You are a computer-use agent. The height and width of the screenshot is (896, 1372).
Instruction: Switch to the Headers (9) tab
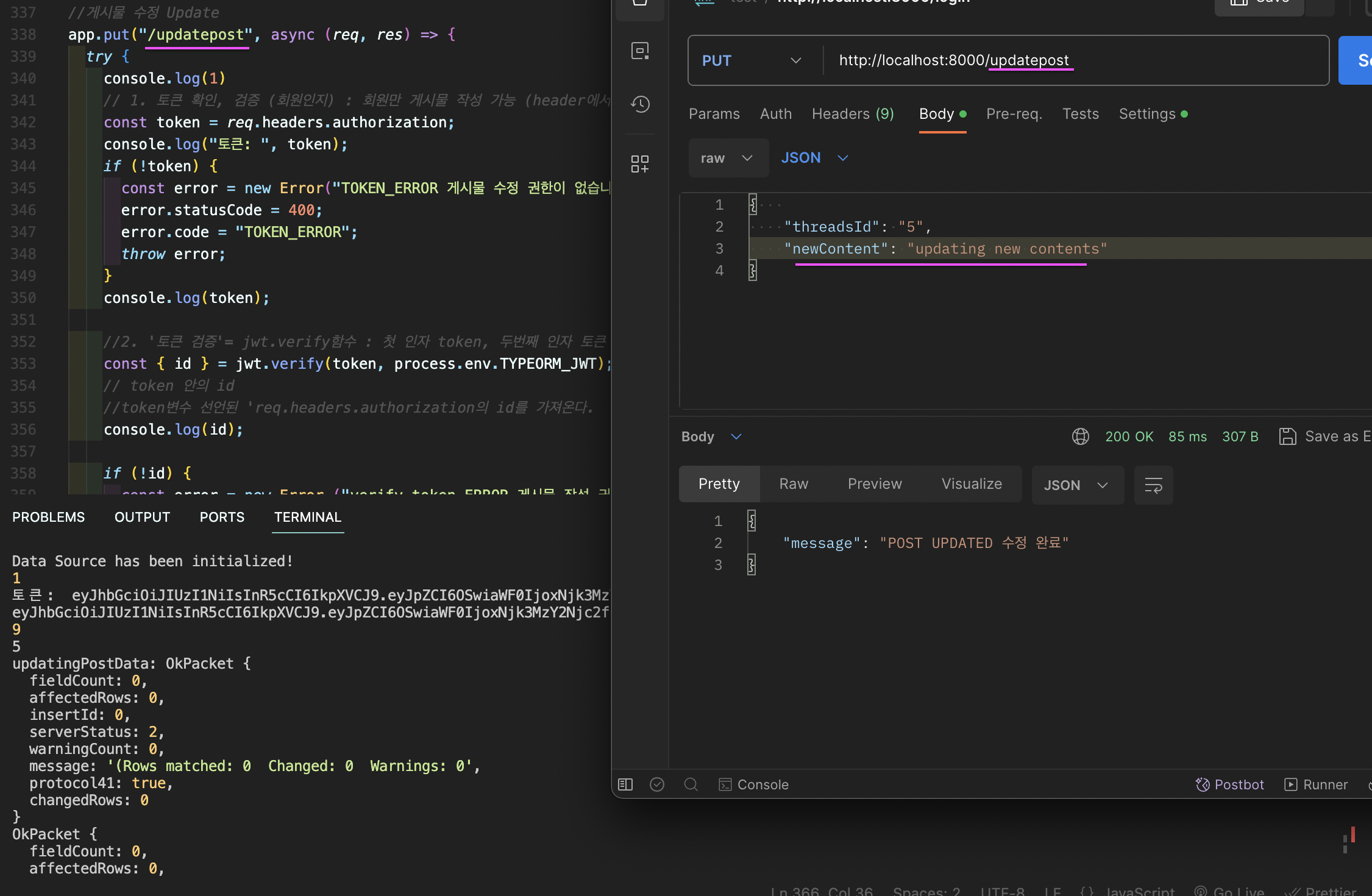[x=852, y=114]
